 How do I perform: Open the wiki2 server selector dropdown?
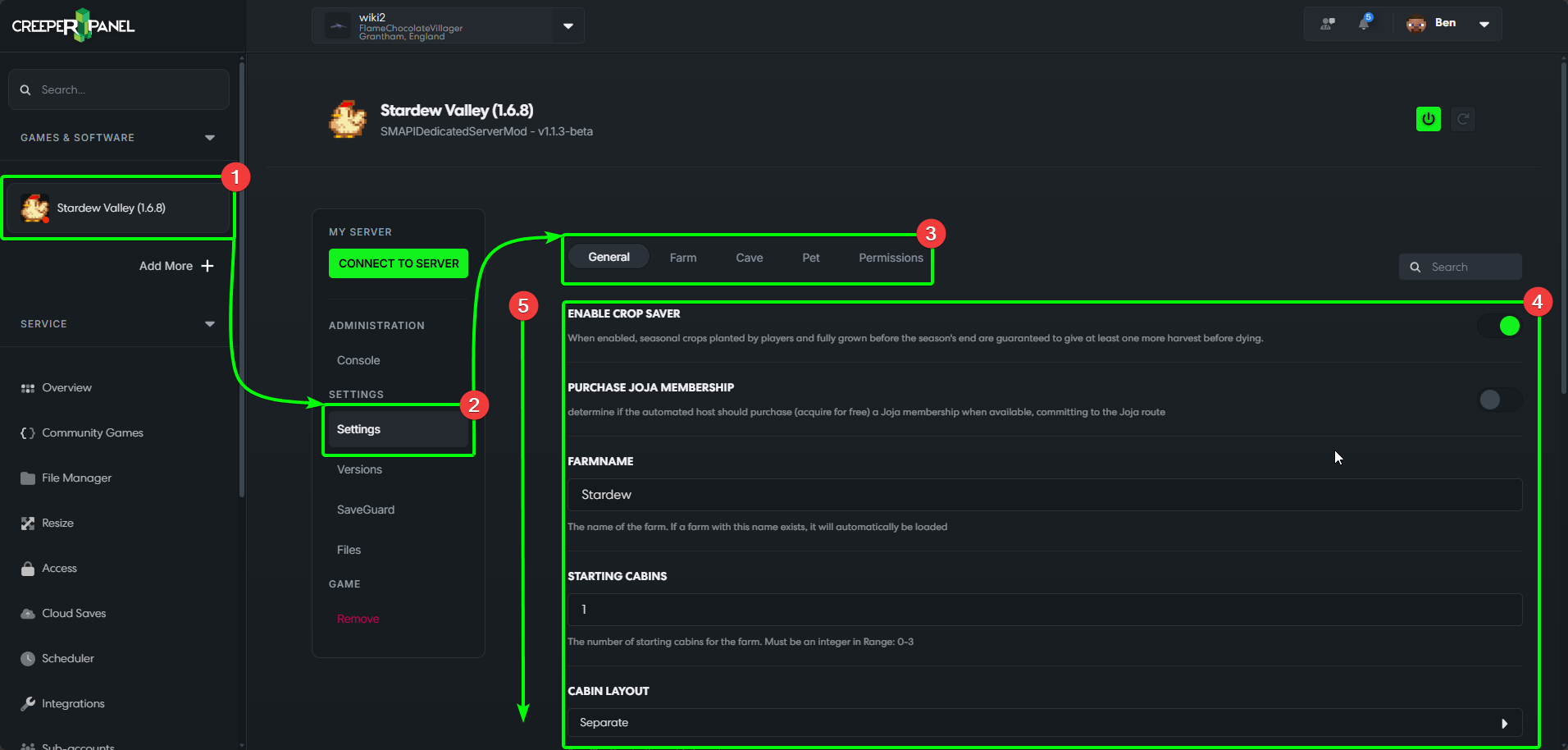(x=568, y=26)
